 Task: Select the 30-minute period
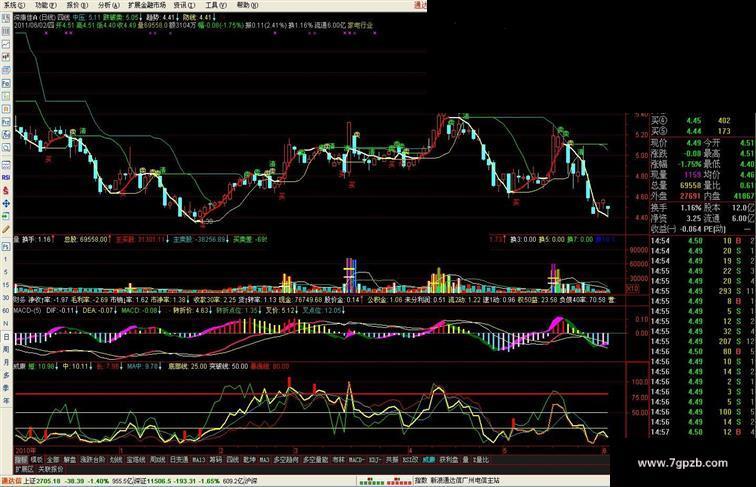pyautogui.click(x=6, y=298)
